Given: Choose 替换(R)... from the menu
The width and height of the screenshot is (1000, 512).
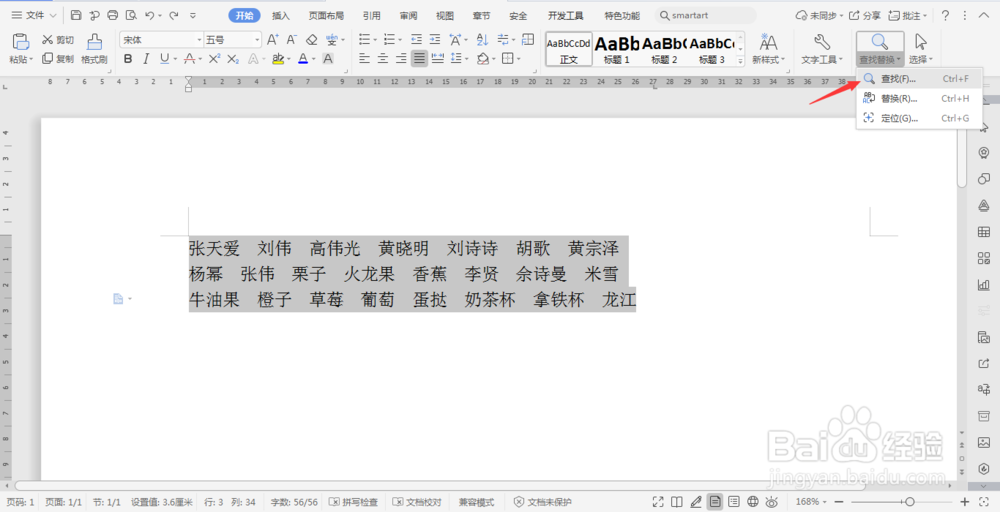Looking at the screenshot, I should [918, 98].
